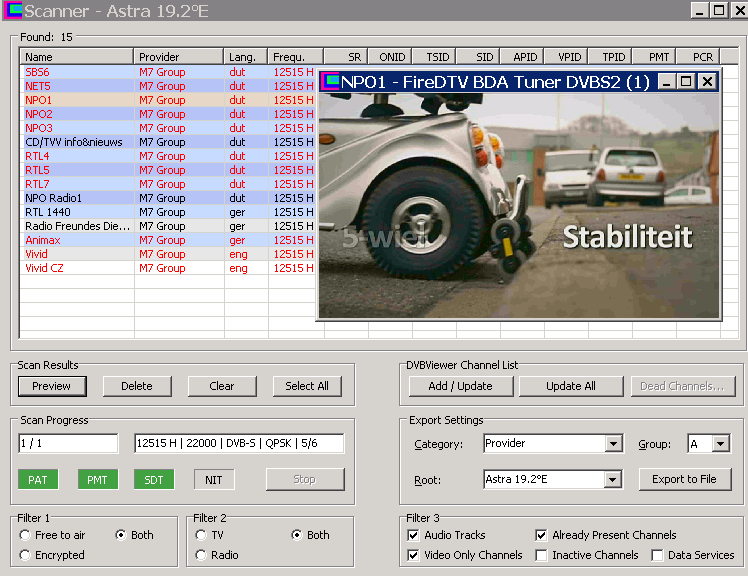Image resolution: width=748 pixels, height=576 pixels.
Task: Maximize the NPO1 preview window
Action: 686,82
